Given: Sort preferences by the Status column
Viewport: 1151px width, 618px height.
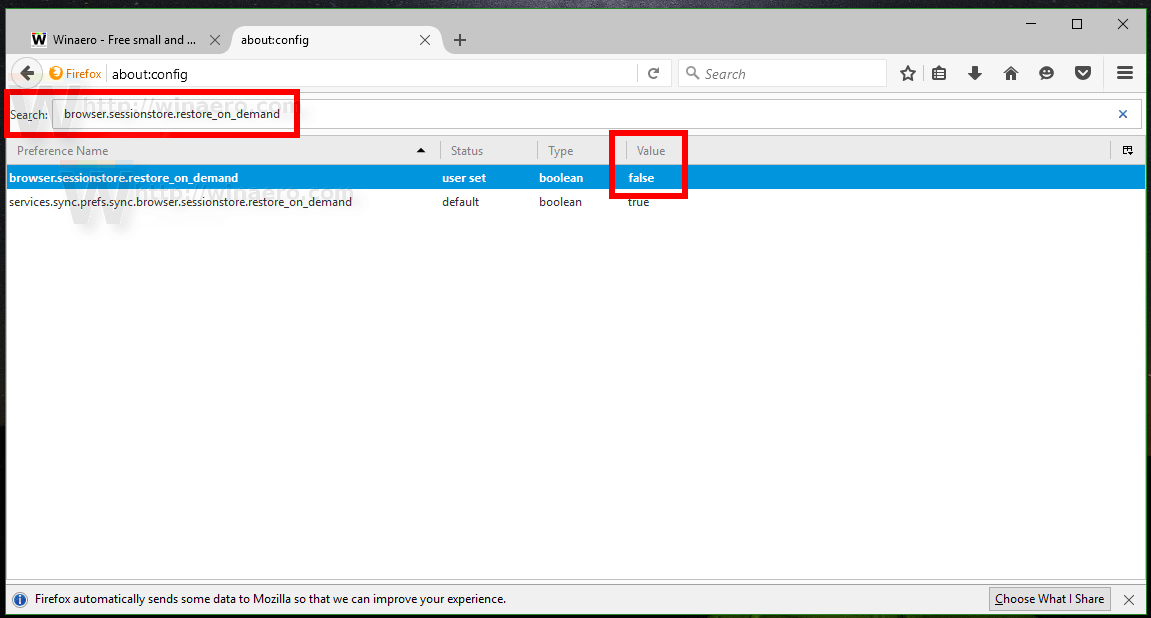Looking at the screenshot, I should coord(466,150).
